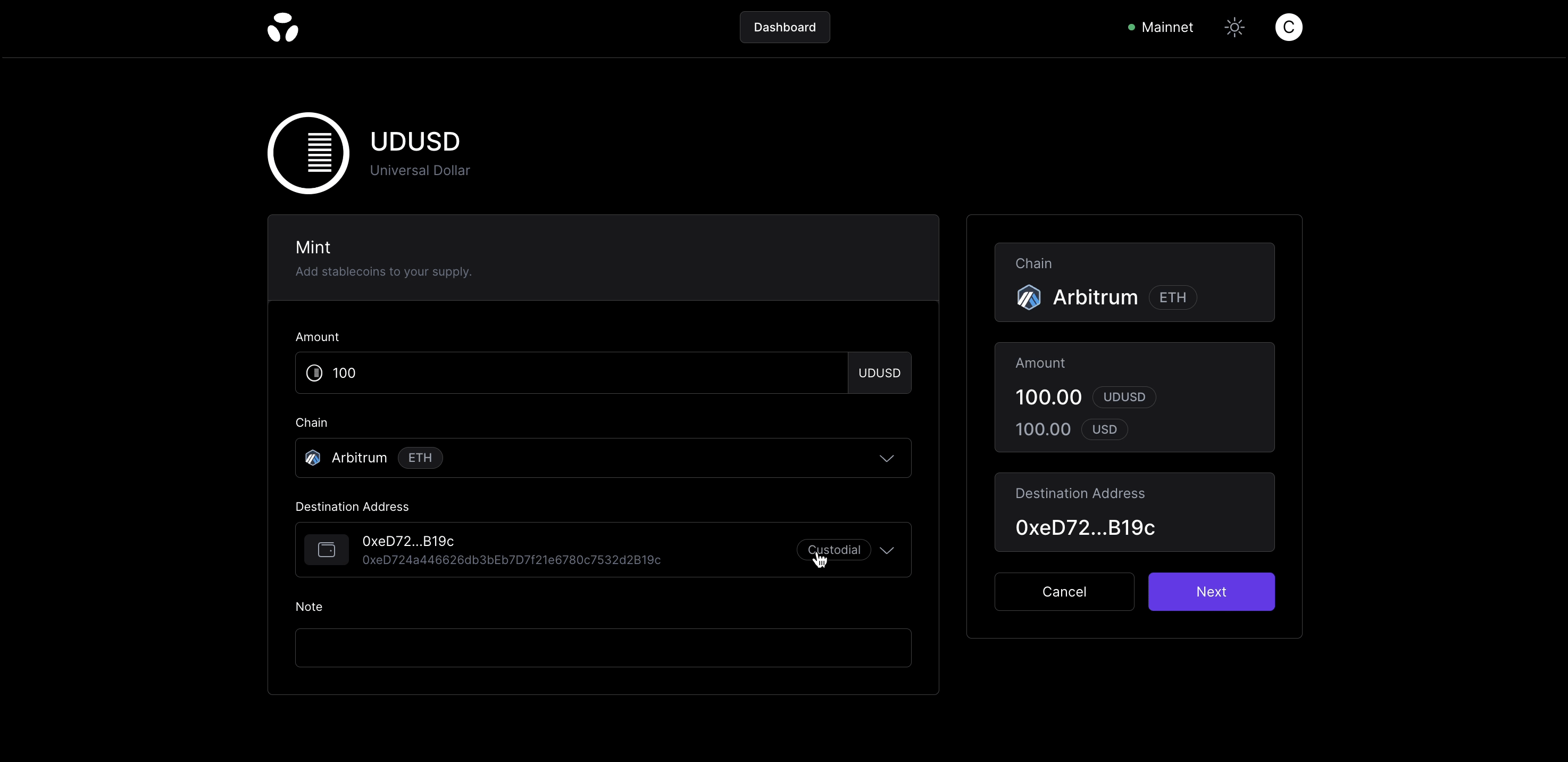Screen dimensions: 1568x762
Task: Open the user avatar C menu
Action: pyautogui.click(x=1288, y=28)
